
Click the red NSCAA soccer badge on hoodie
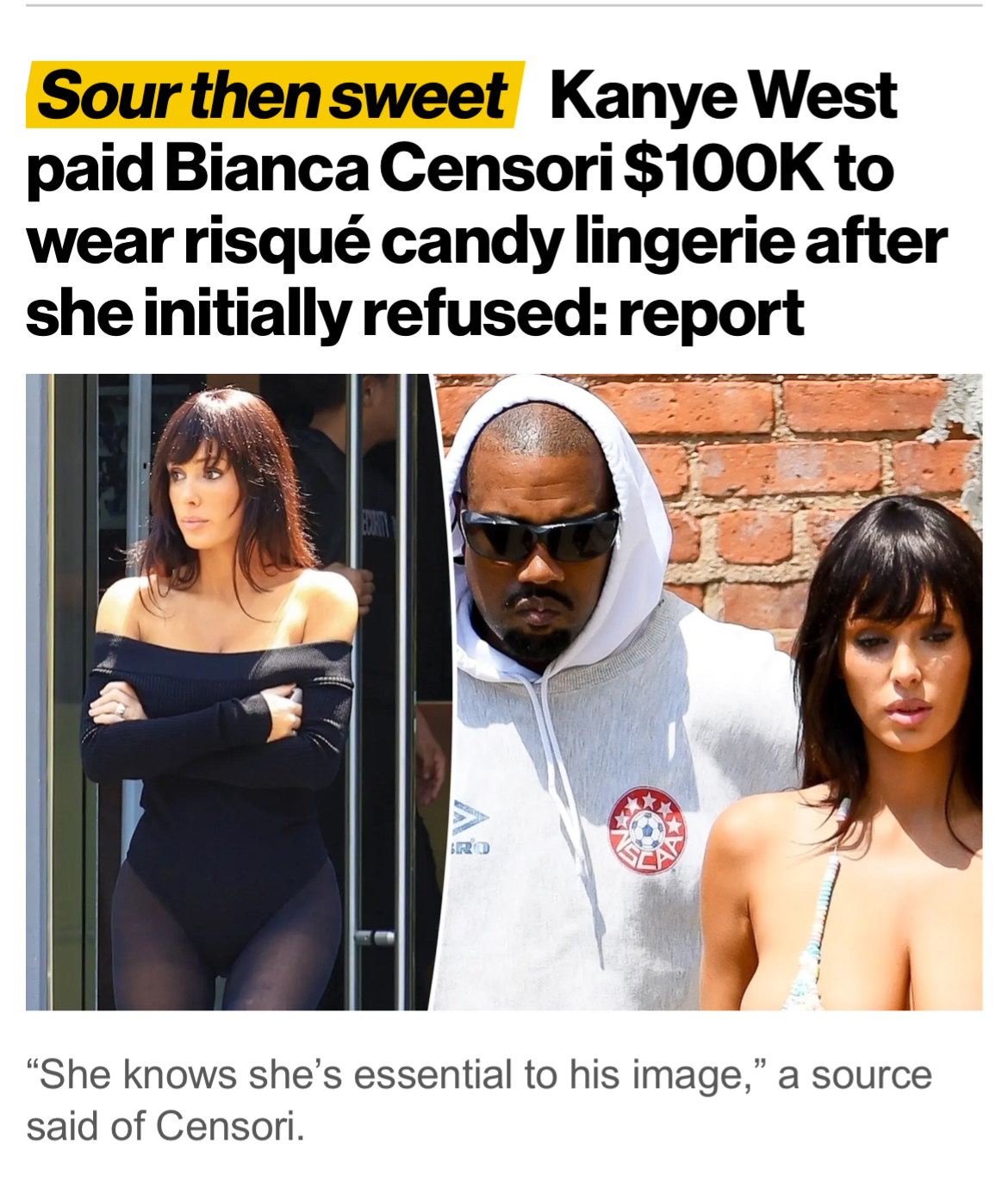(x=647, y=830)
